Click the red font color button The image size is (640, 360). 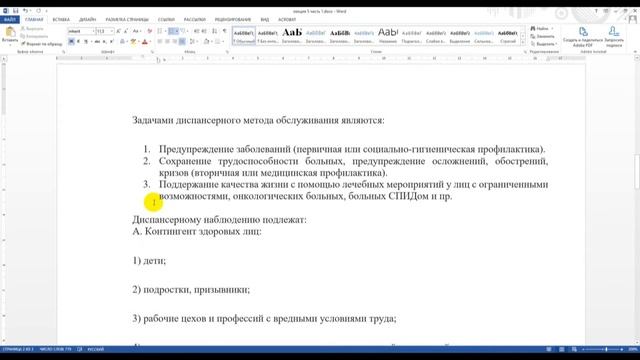click(x=144, y=42)
